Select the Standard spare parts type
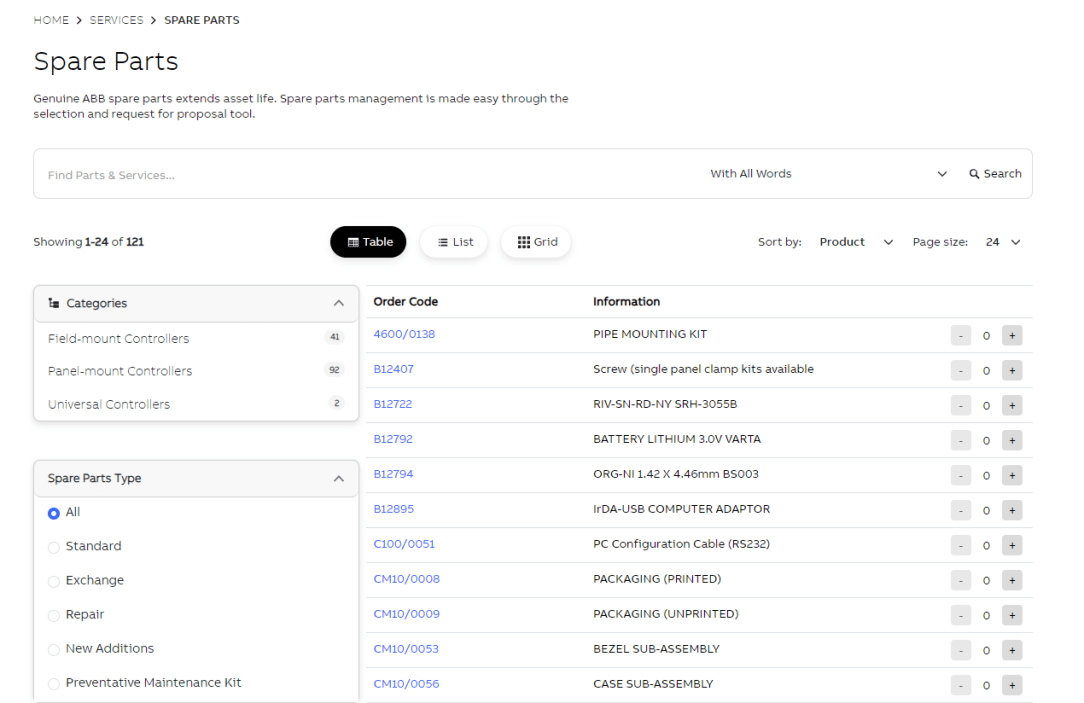 (54, 547)
